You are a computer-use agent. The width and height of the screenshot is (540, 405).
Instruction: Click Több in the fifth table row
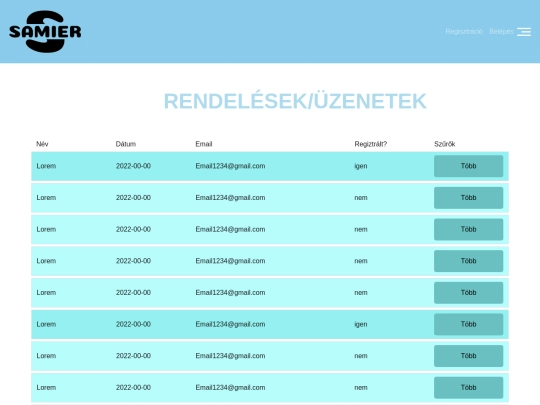(468, 293)
